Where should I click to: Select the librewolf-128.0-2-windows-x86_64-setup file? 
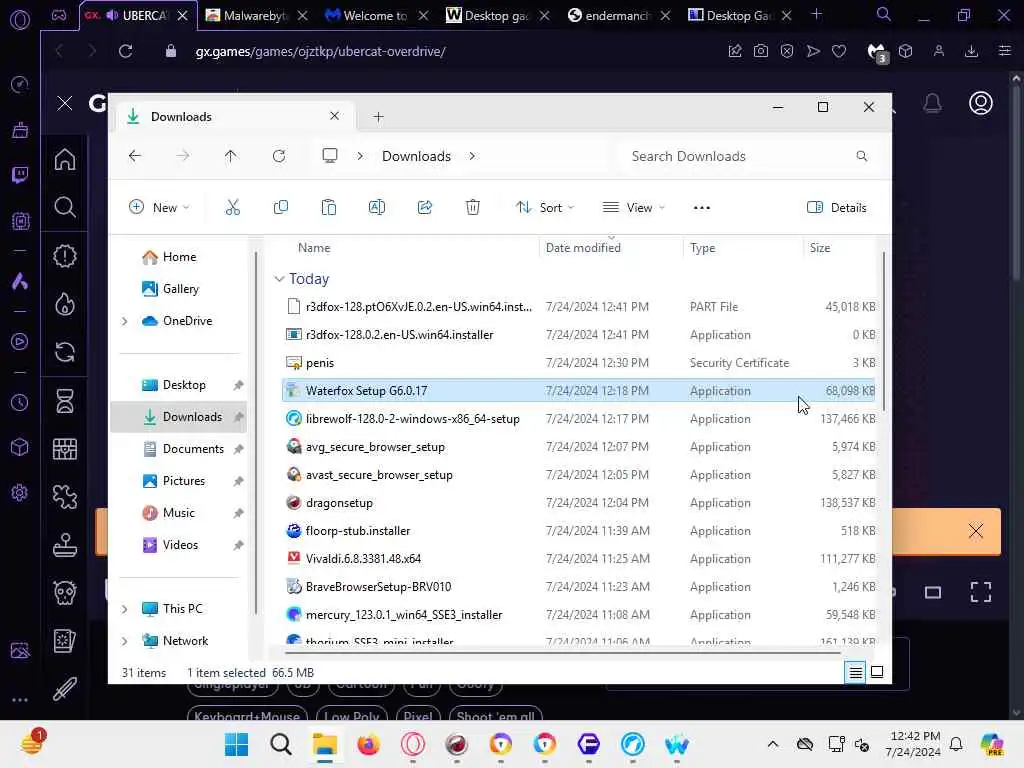coord(578,419)
